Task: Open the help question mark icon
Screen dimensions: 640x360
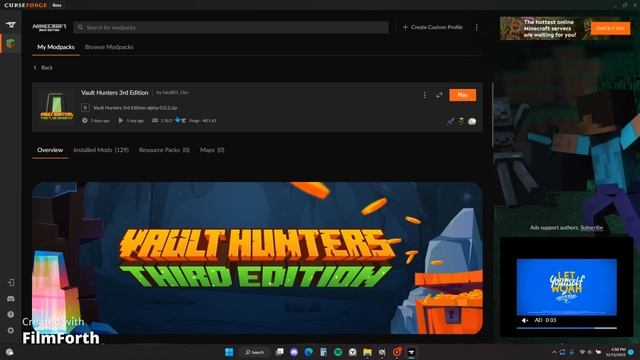Action: [x=11, y=315]
